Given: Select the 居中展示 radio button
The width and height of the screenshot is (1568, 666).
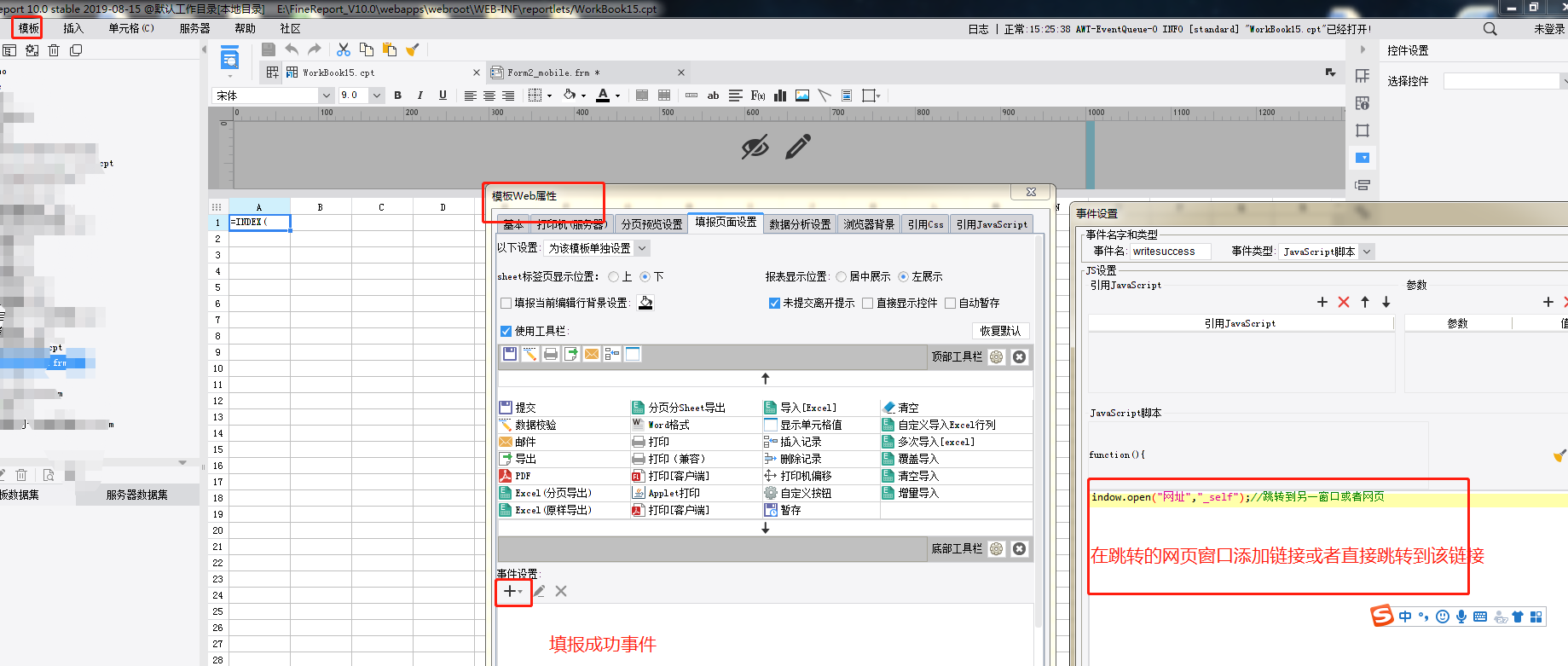Looking at the screenshot, I should 842,277.
